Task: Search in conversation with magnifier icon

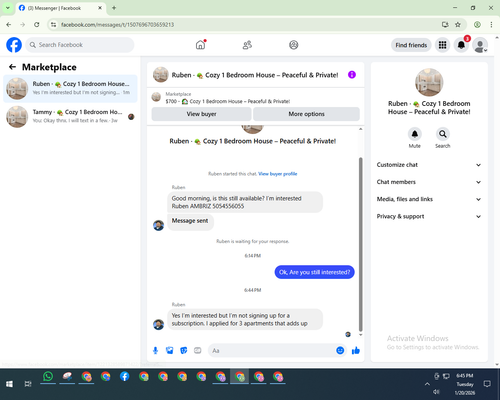Action: pos(443,134)
